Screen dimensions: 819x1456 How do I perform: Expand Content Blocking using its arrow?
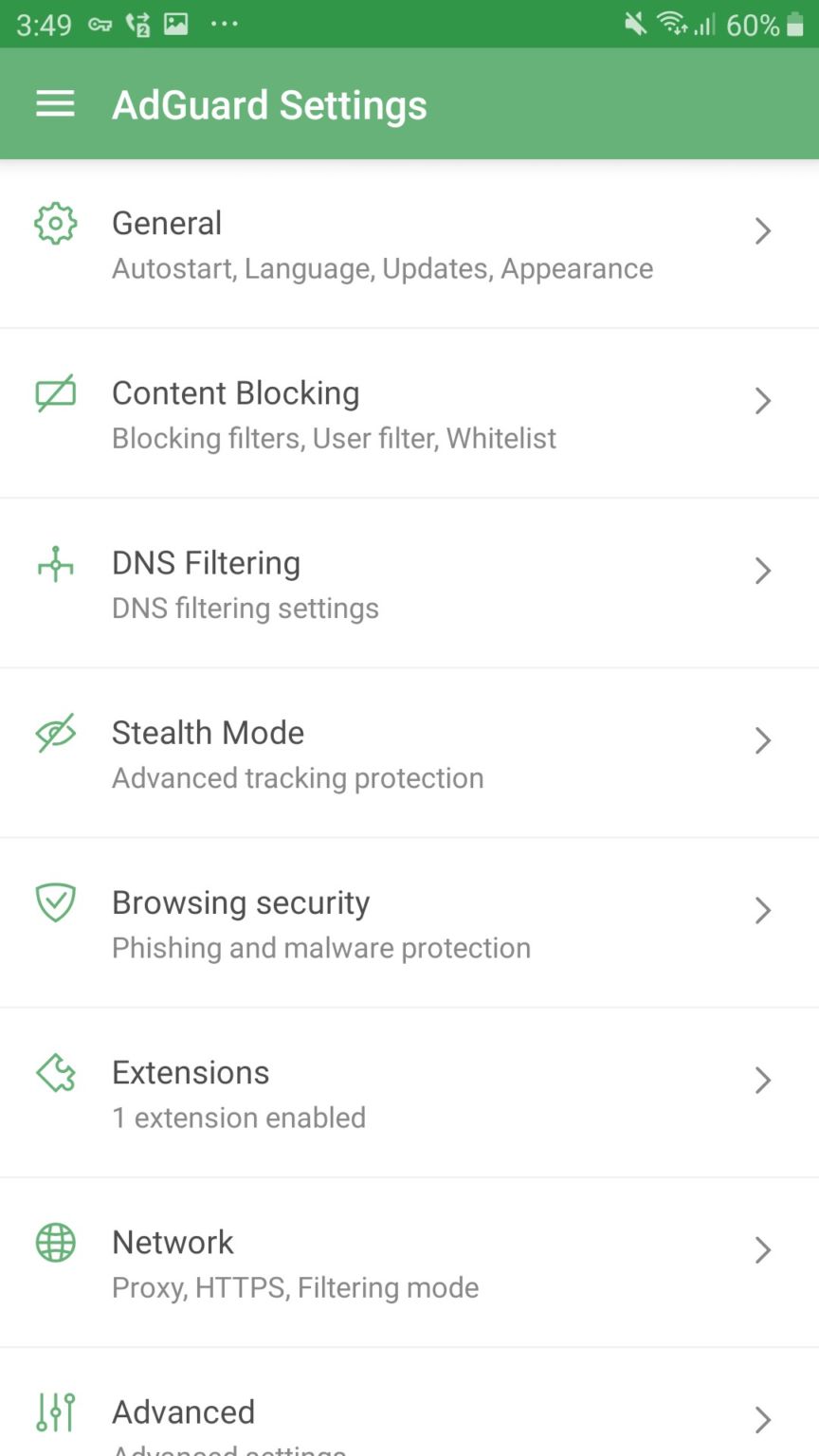[x=762, y=401]
